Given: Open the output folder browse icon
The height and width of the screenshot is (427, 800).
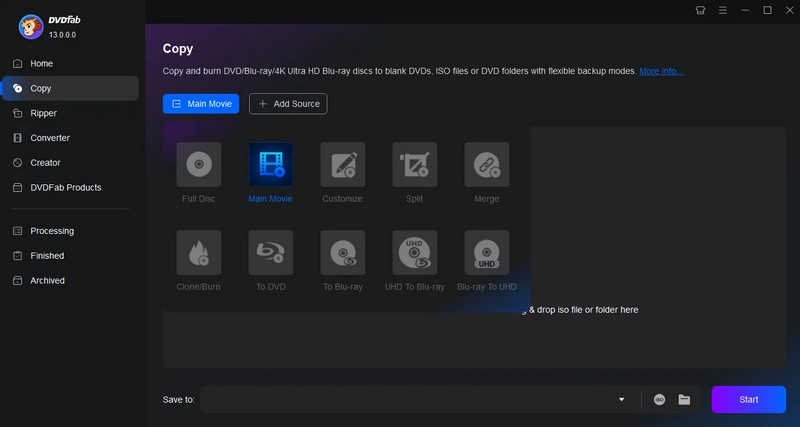Looking at the screenshot, I should pos(685,399).
